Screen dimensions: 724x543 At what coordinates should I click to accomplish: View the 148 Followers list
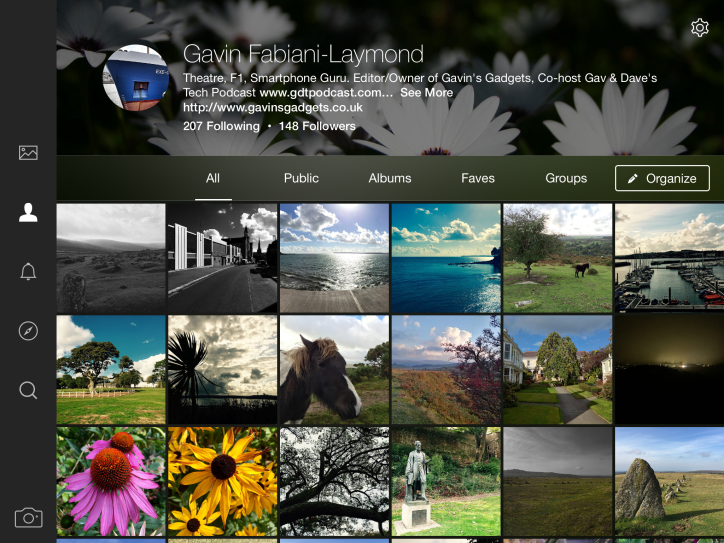(317, 126)
